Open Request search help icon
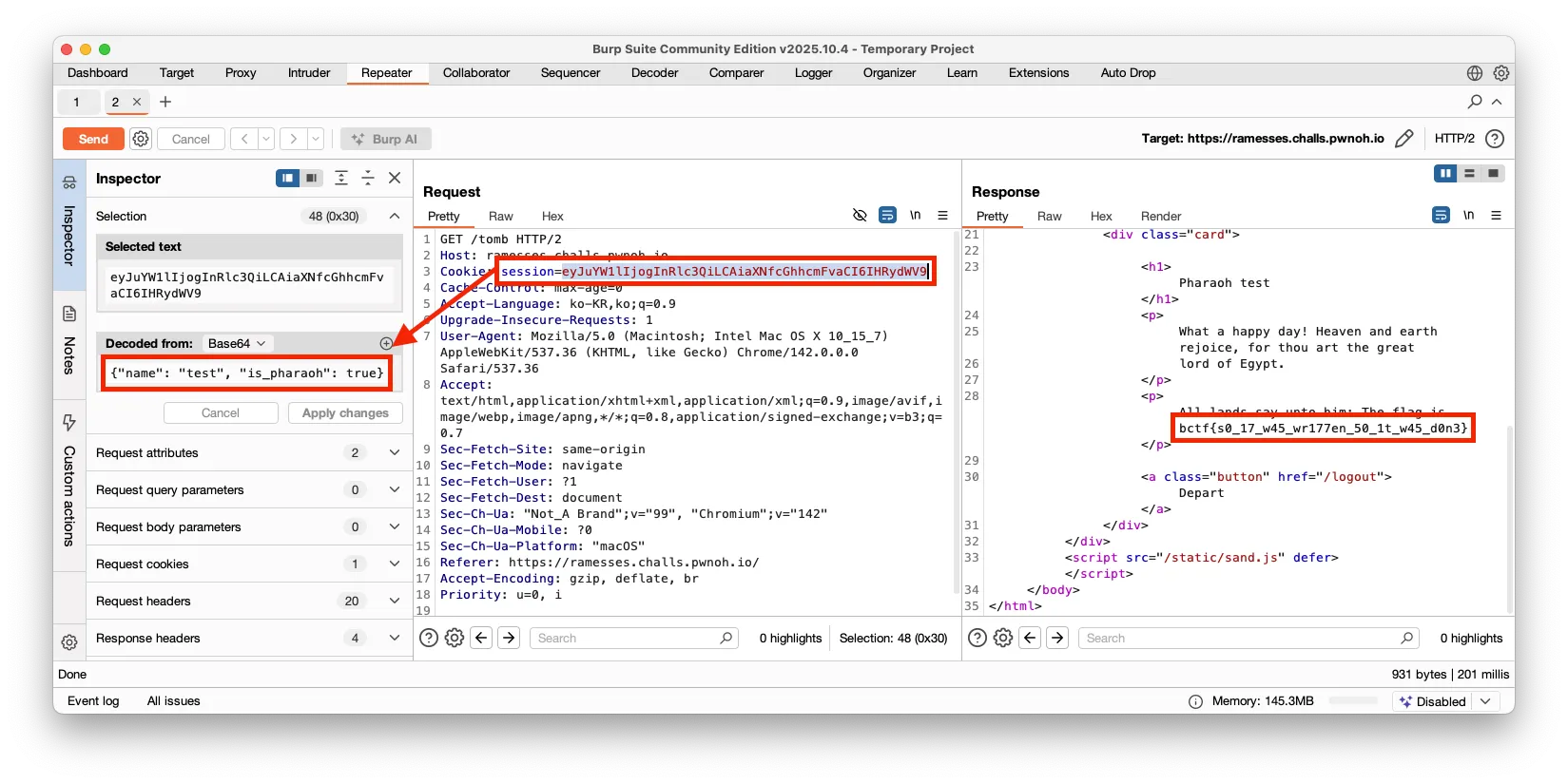The width and height of the screenshot is (1568, 784). click(x=429, y=638)
